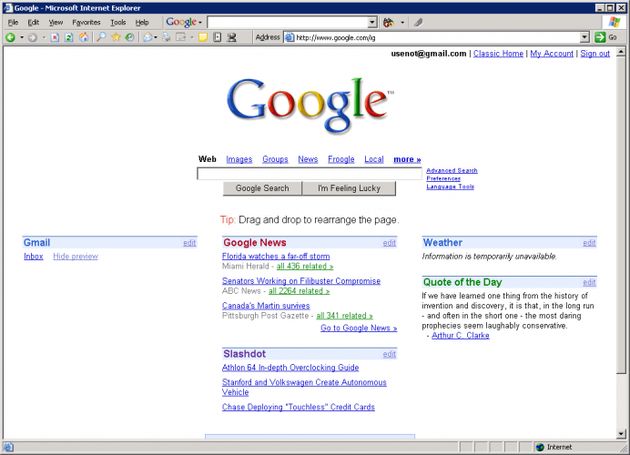Open the Arthur C. Clarke link
This screenshot has width=630, height=455.
pos(460,336)
